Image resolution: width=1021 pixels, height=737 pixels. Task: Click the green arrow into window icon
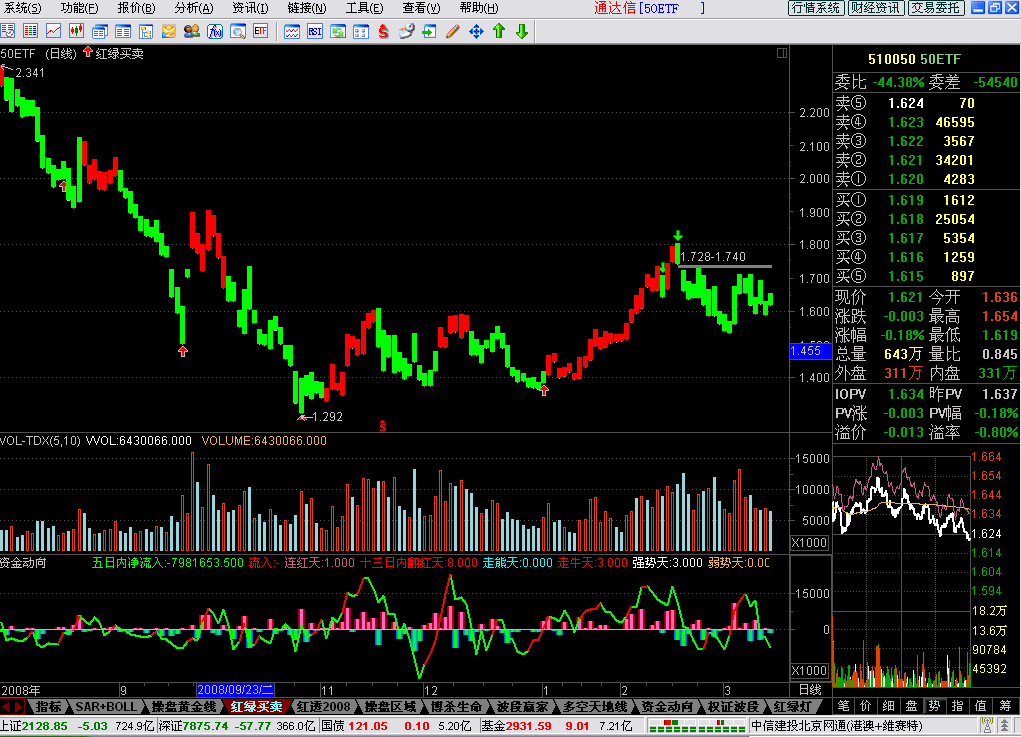coord(429,31)
